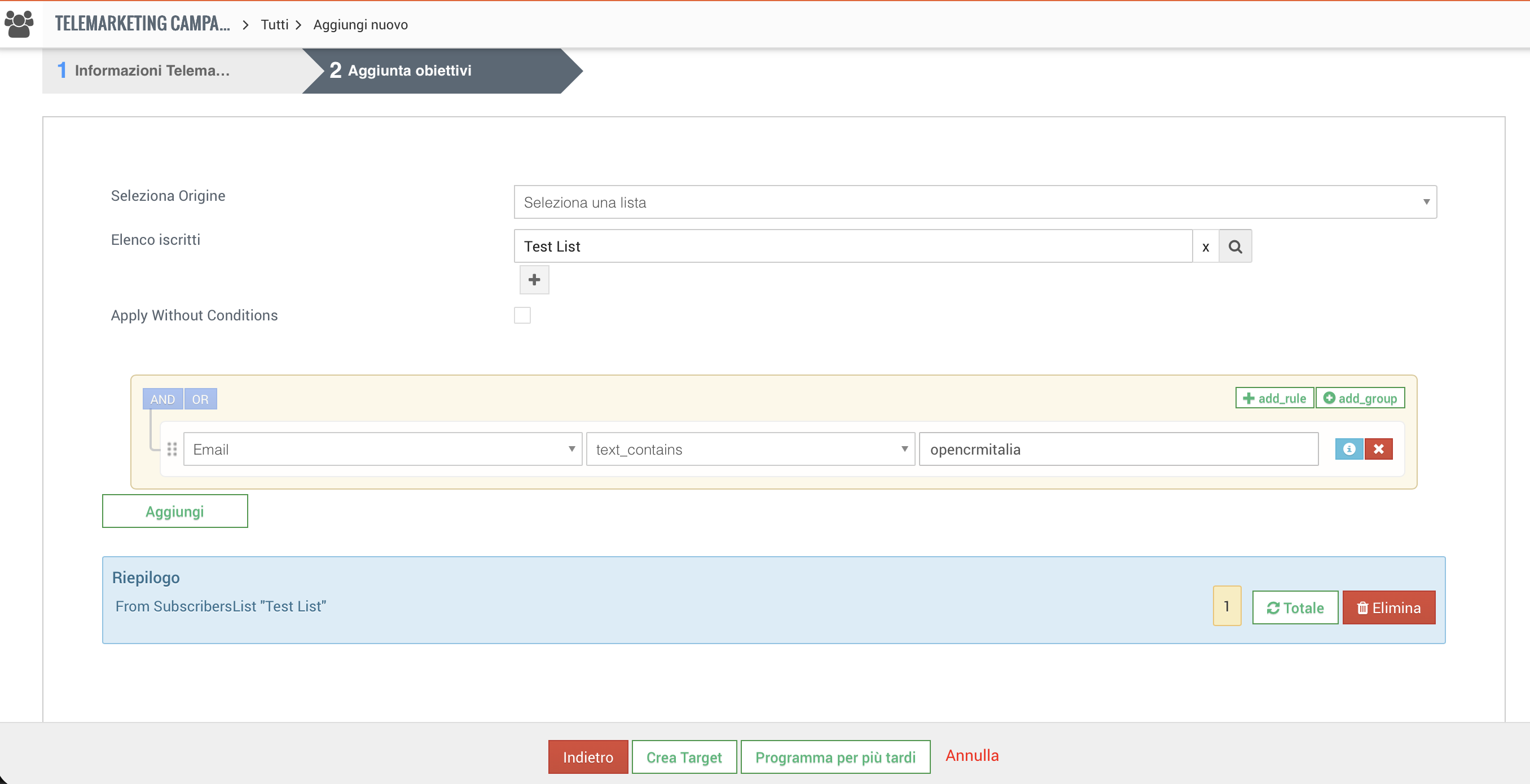The height and width of the screenshot is (784, 1530).
Task: Click the count badge showing 1
Action: pos(1226,606)
